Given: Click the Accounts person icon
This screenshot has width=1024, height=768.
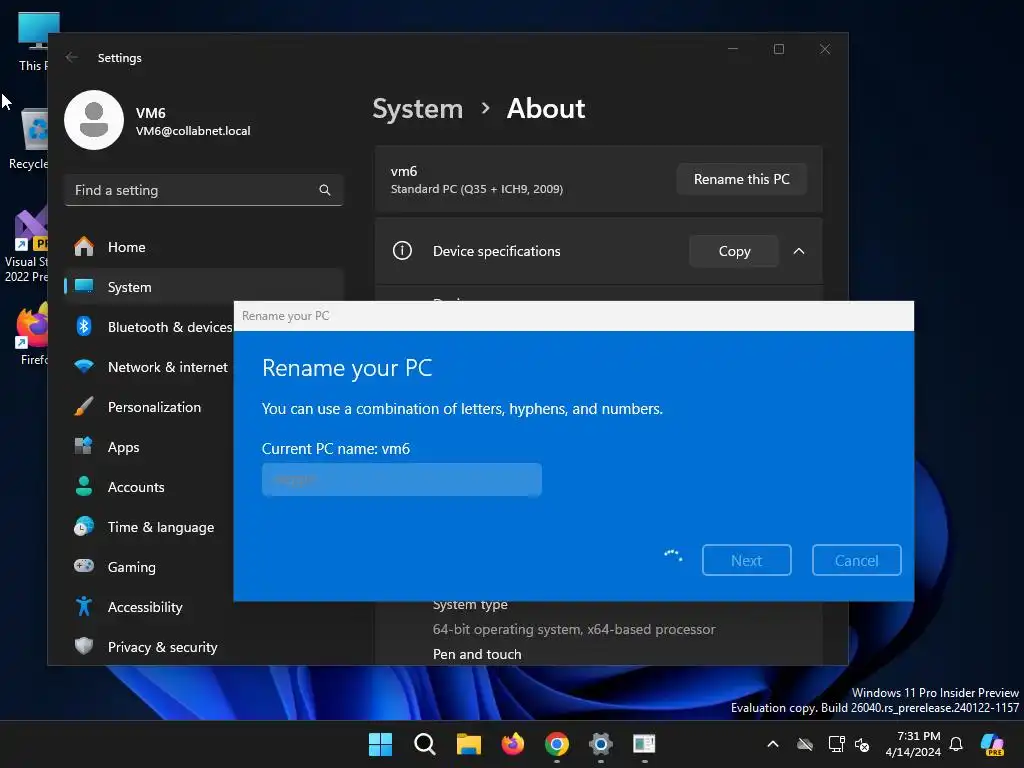Looking at the screenshot, I should pos(84,487).
